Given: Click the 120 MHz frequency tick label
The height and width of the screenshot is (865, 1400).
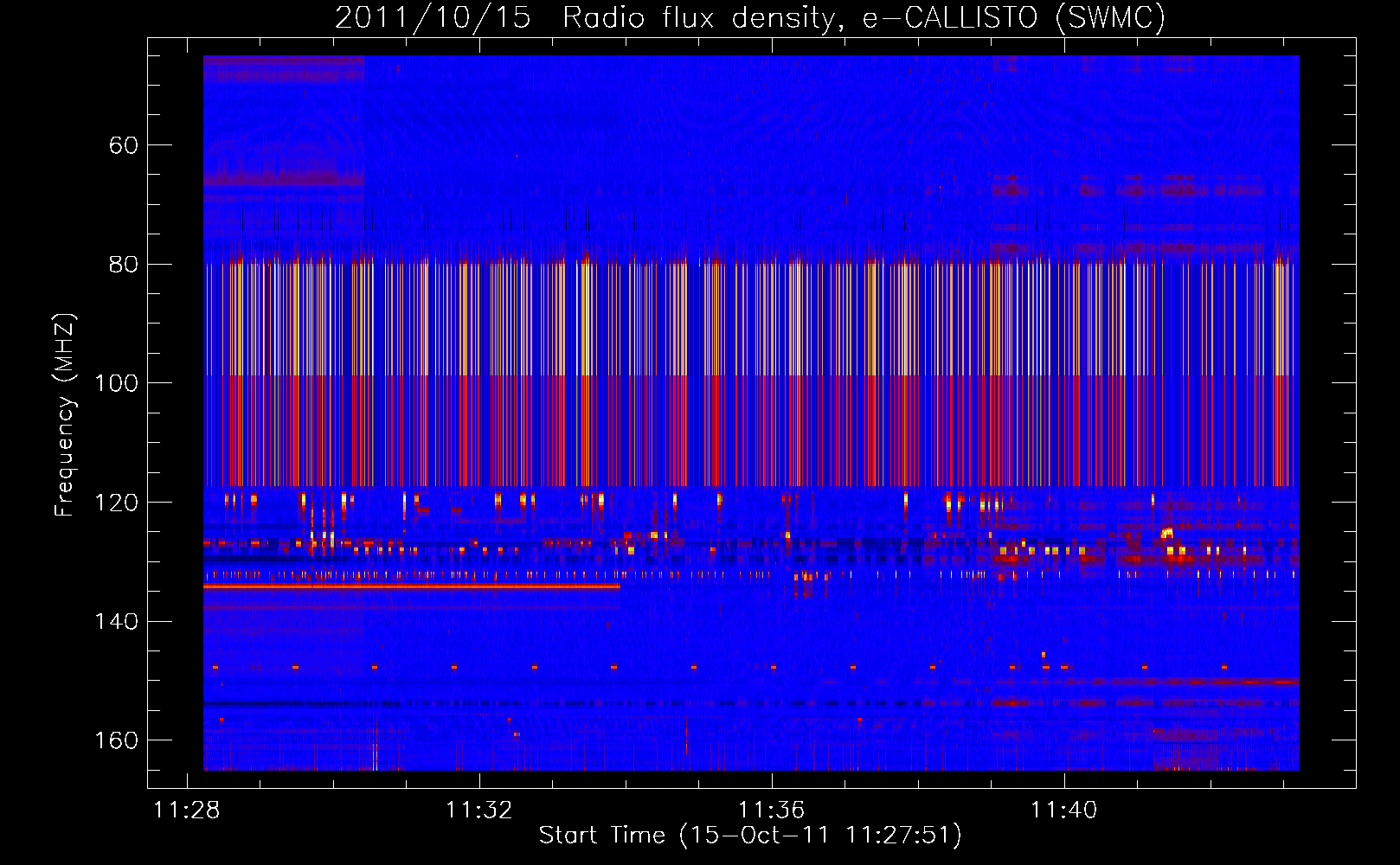Looking at the screenshot, I should 117,503.
